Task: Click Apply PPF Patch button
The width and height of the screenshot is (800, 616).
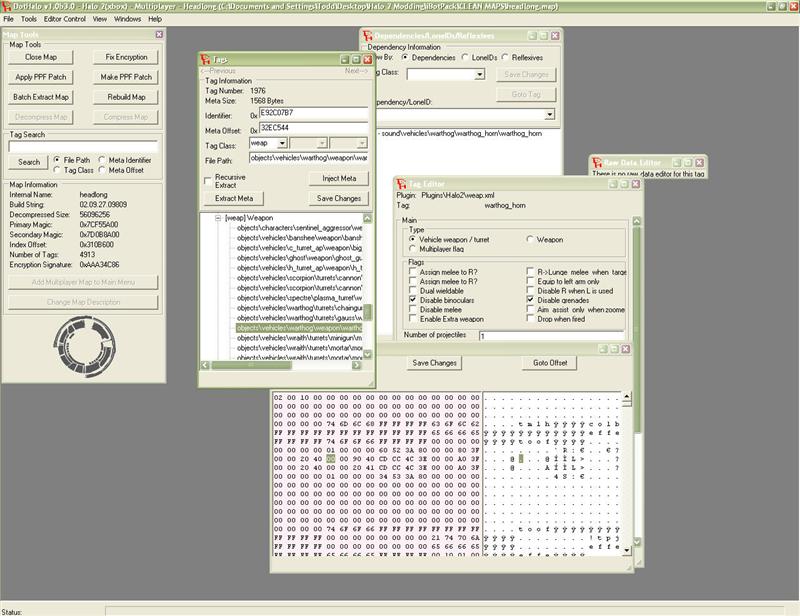Action: click(x=41, y=77)
